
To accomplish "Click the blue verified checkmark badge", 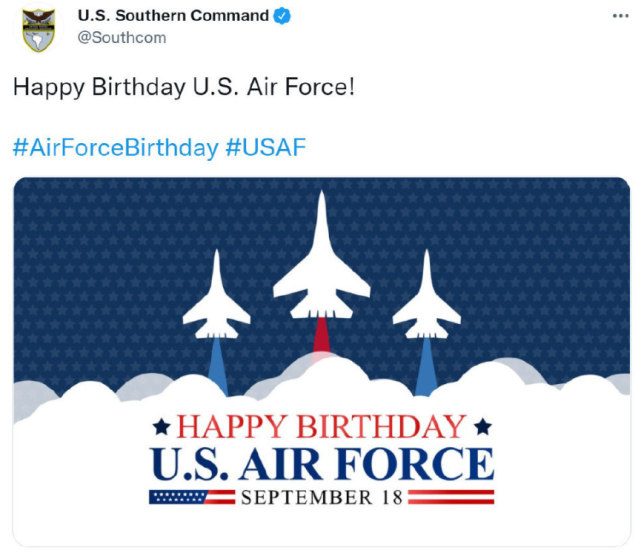I will pos(283,16).
